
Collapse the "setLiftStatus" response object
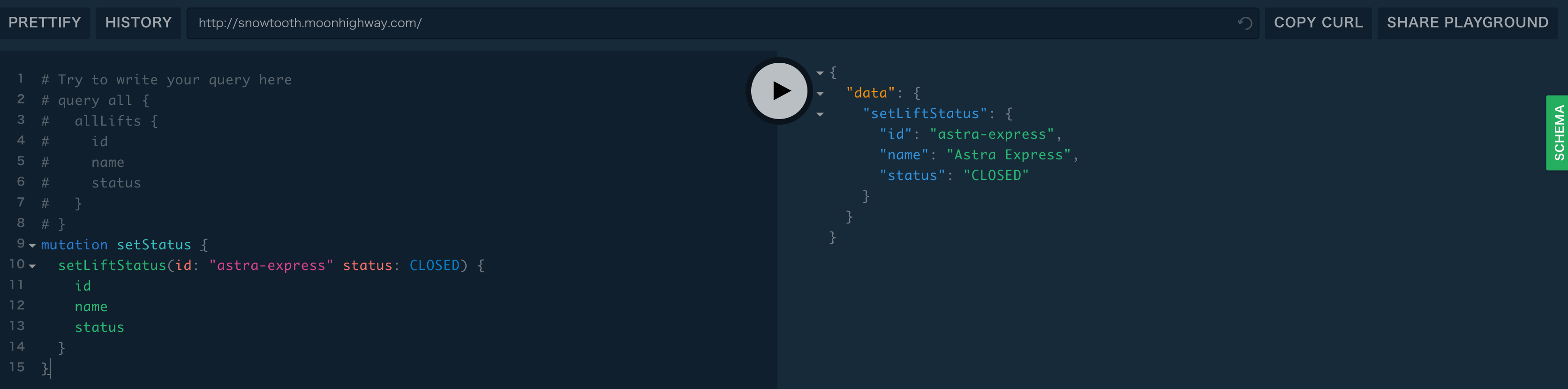[x=820, y=114]
